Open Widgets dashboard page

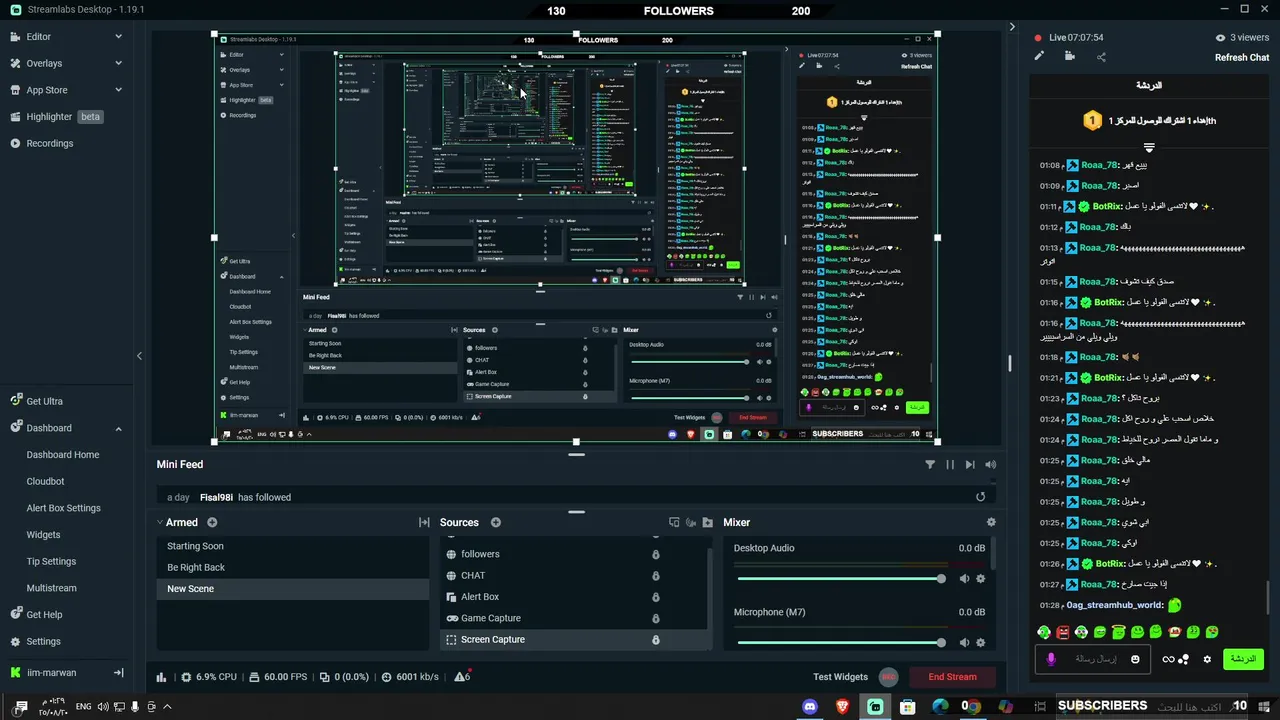tap(43, 535)
